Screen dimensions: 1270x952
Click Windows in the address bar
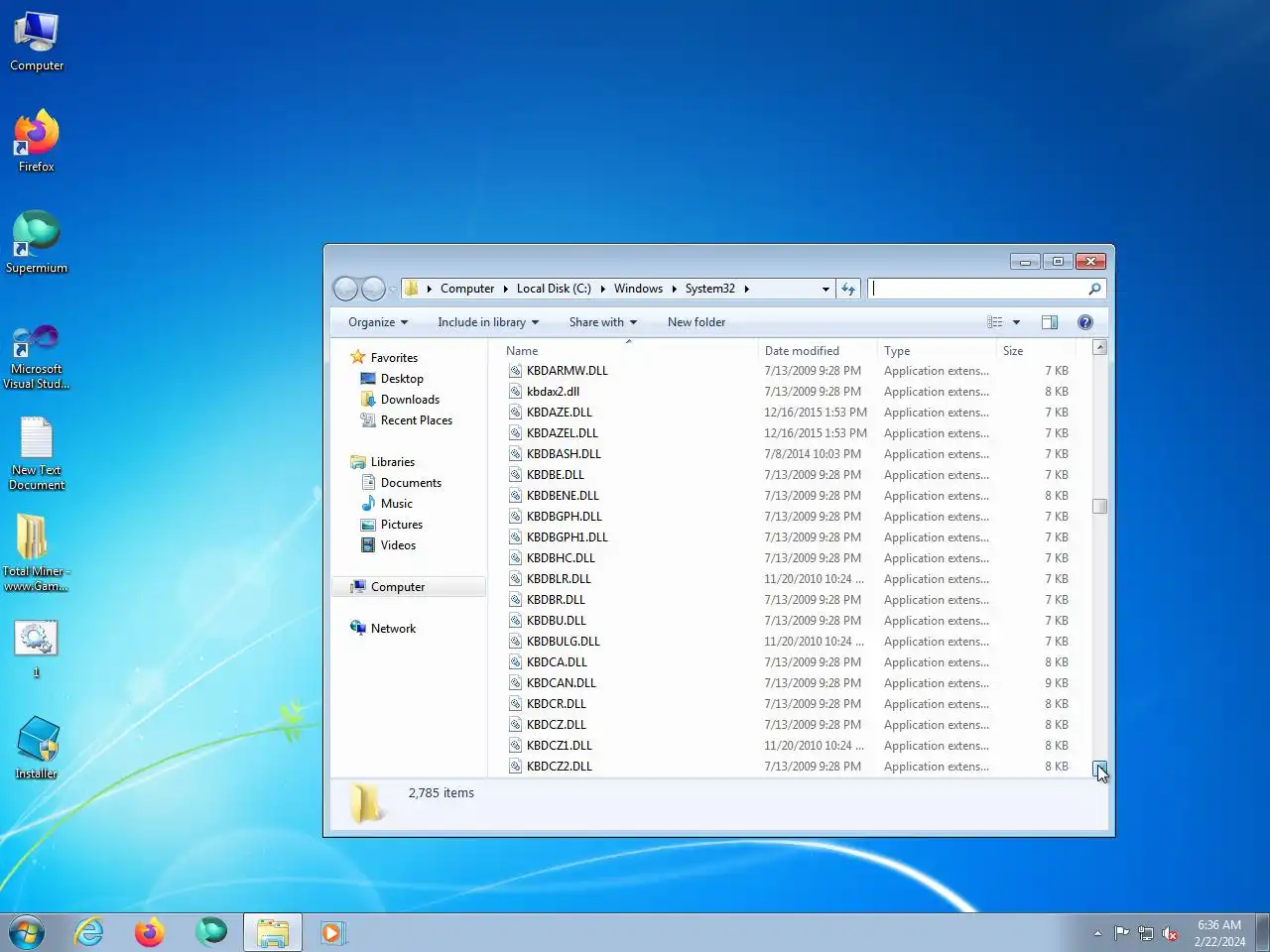coord(638,289)
